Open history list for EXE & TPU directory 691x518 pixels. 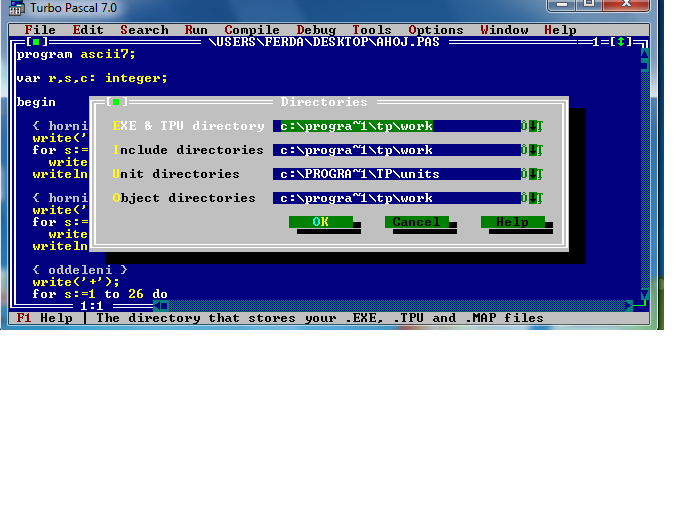coord(532,126)
